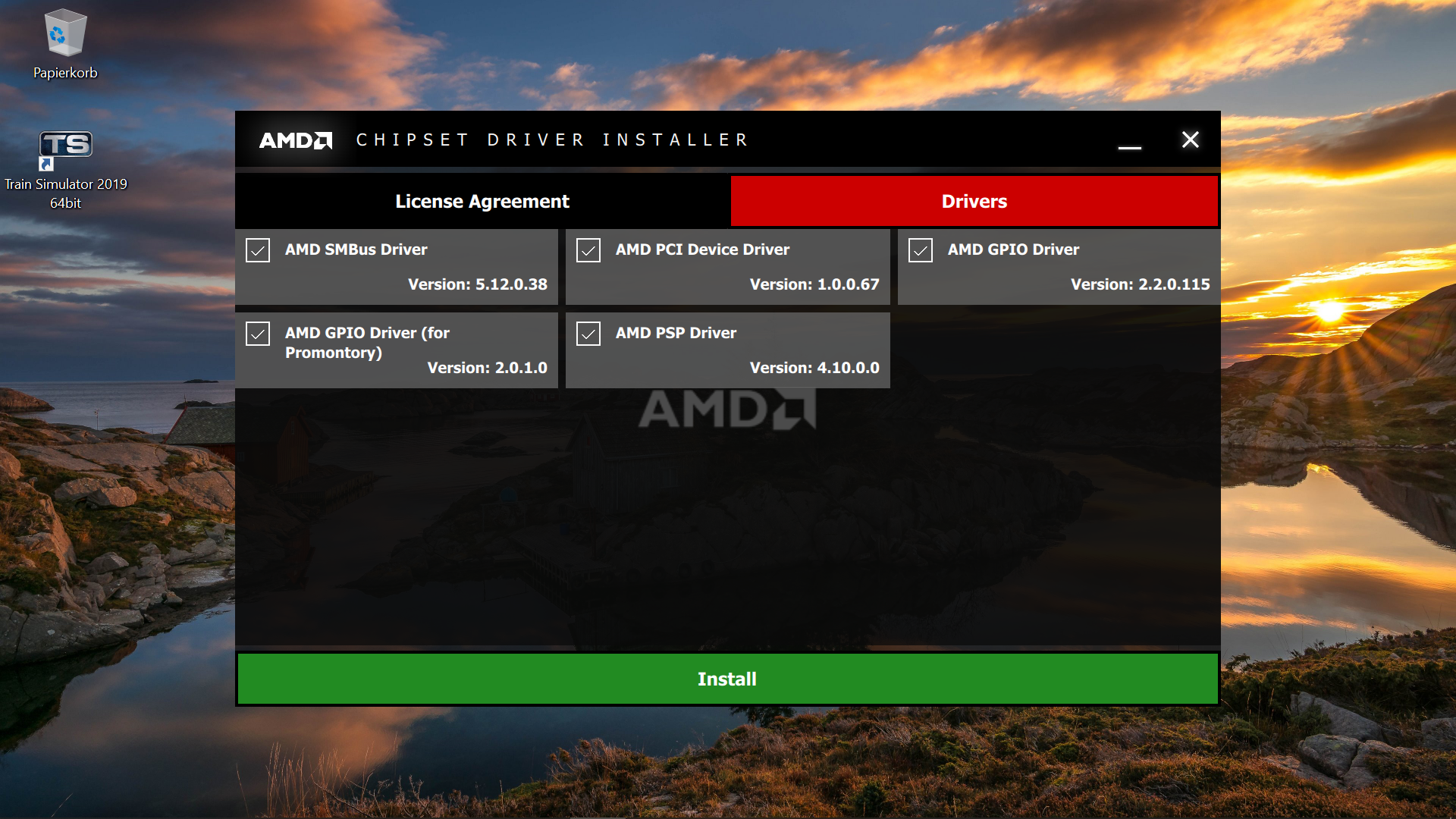Click the SMBus Version 5.12.0.38 text
The image size is (1456, 819).
[x=477, y=284]
